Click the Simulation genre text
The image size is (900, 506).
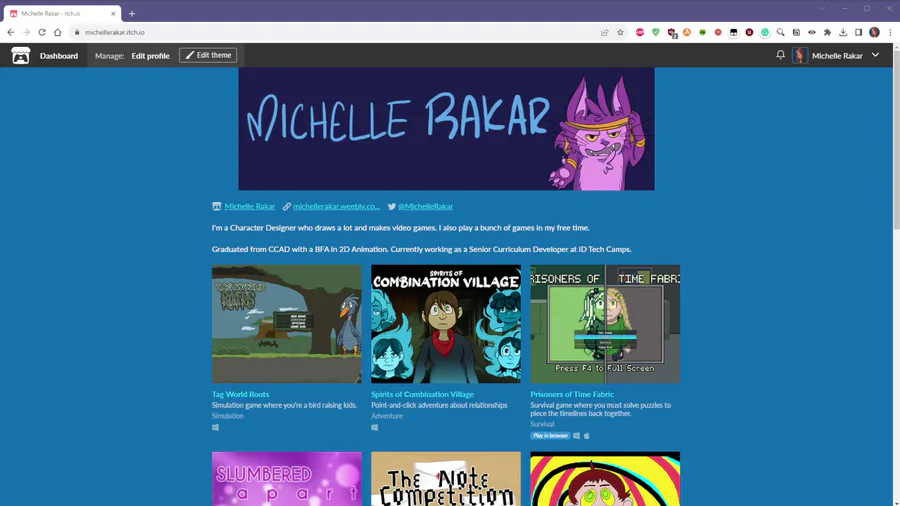[227, 416]
